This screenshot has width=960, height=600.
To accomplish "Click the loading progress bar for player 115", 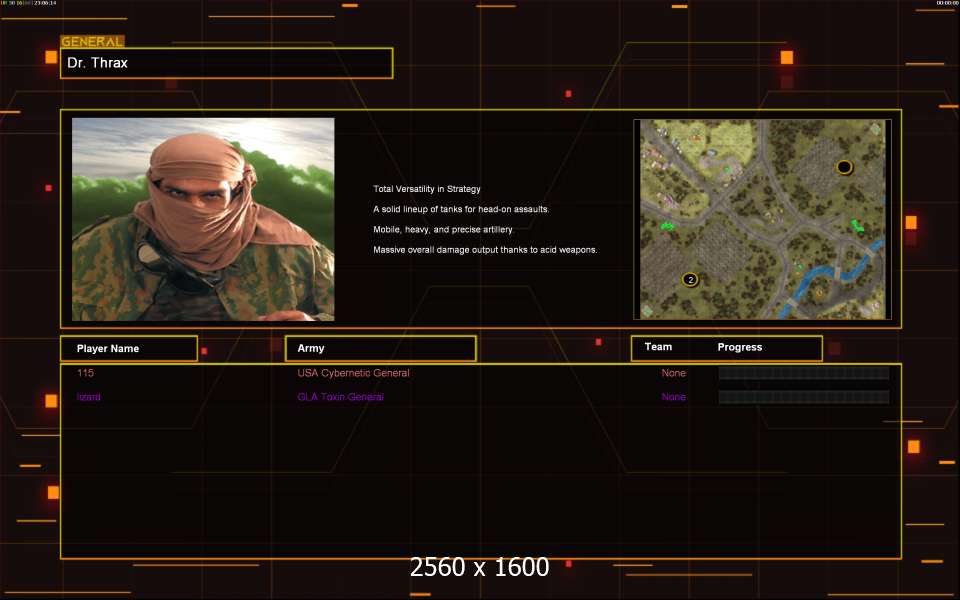I will point(804,373).
